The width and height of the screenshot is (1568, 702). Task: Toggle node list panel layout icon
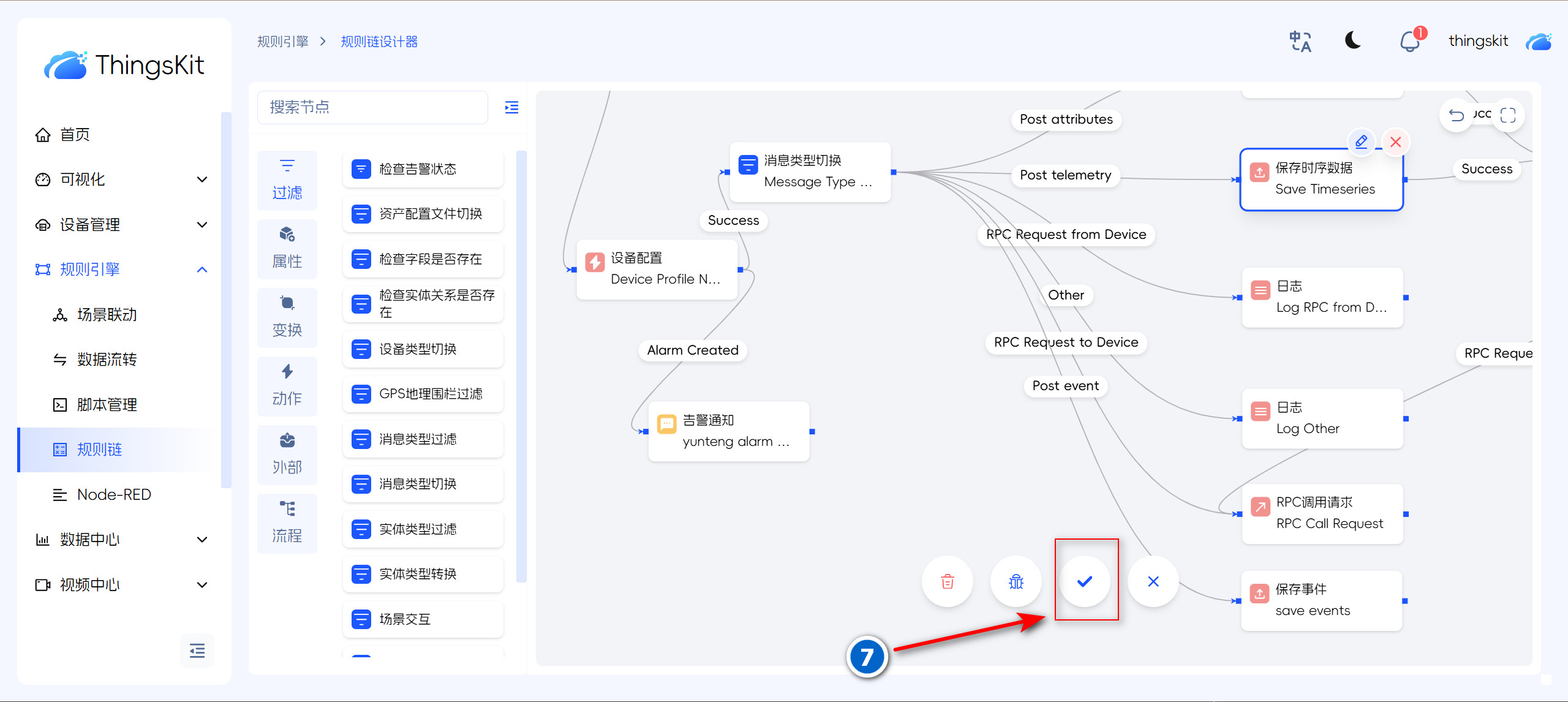511,108
